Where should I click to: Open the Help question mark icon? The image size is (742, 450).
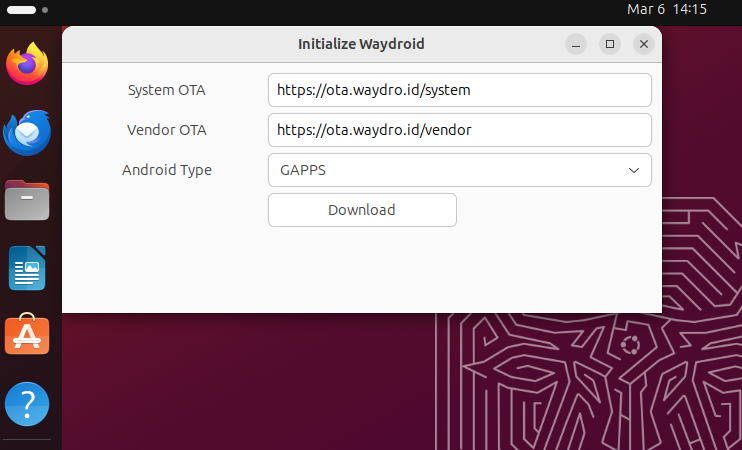coord(27,404)
